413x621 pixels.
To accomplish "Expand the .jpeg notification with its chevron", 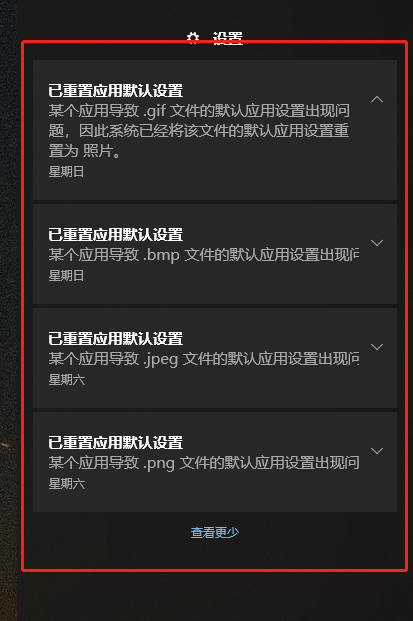I will (x=377, y=347).
